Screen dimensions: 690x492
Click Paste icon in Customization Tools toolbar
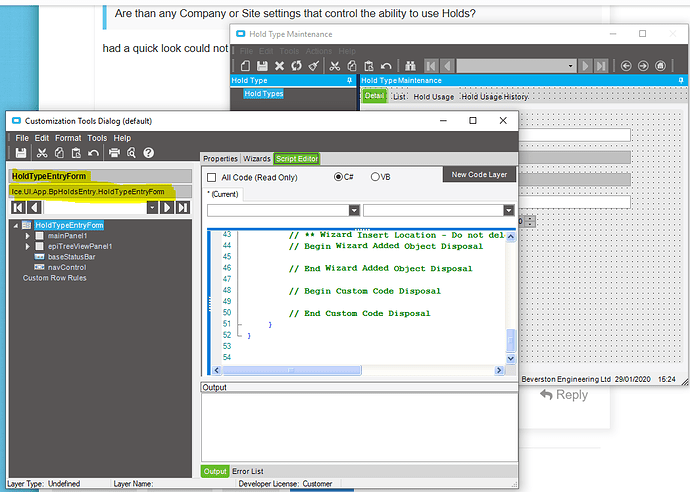click(x=76, y=153)
